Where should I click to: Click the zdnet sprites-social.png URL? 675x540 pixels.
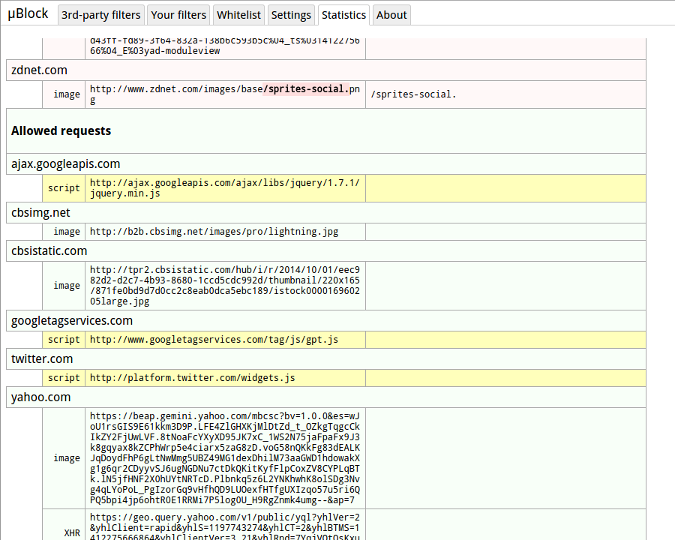[225, 94]
